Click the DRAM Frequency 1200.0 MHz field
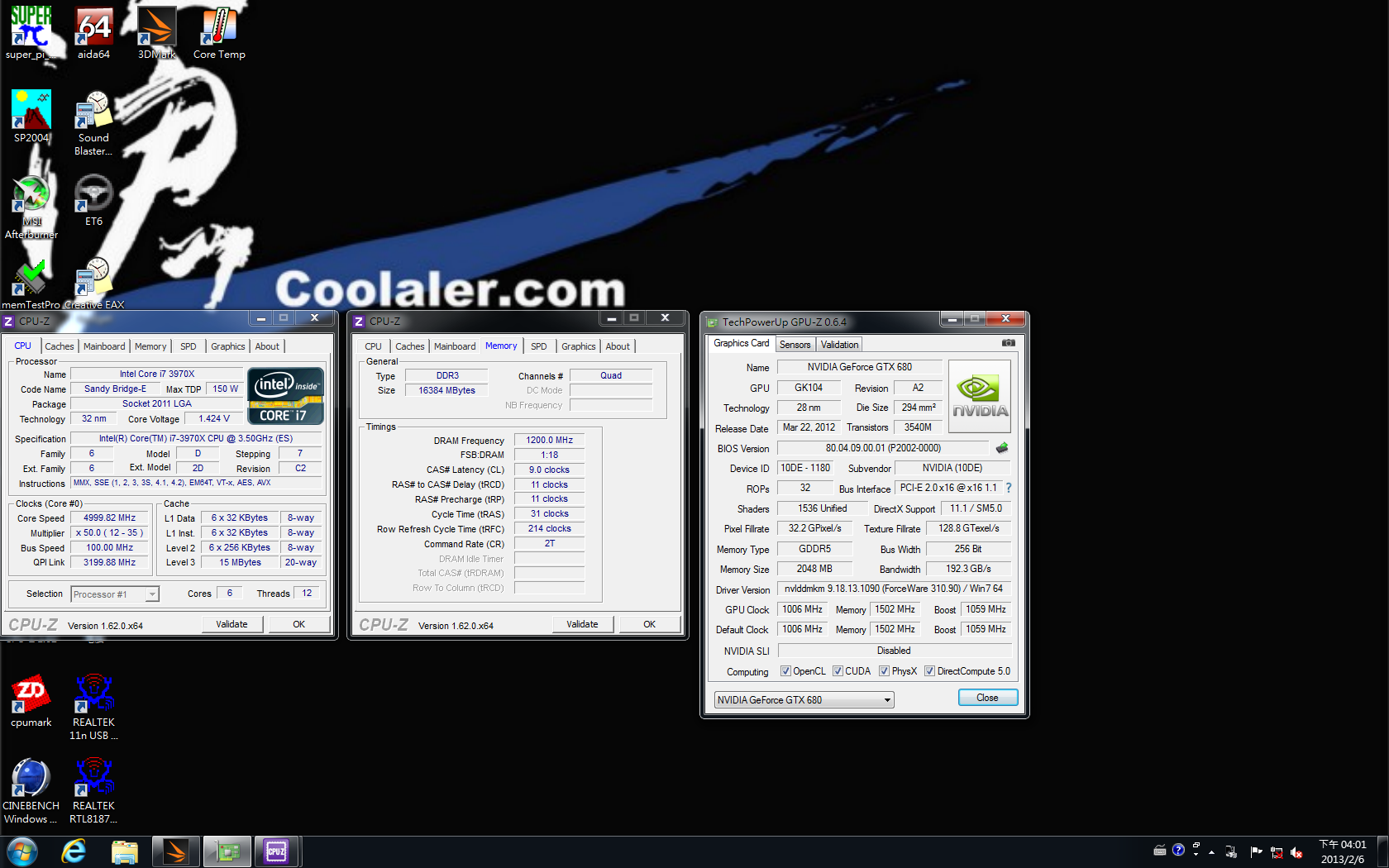The height and width of the screenshot is (868, 1389). click(x=550, y=440)
